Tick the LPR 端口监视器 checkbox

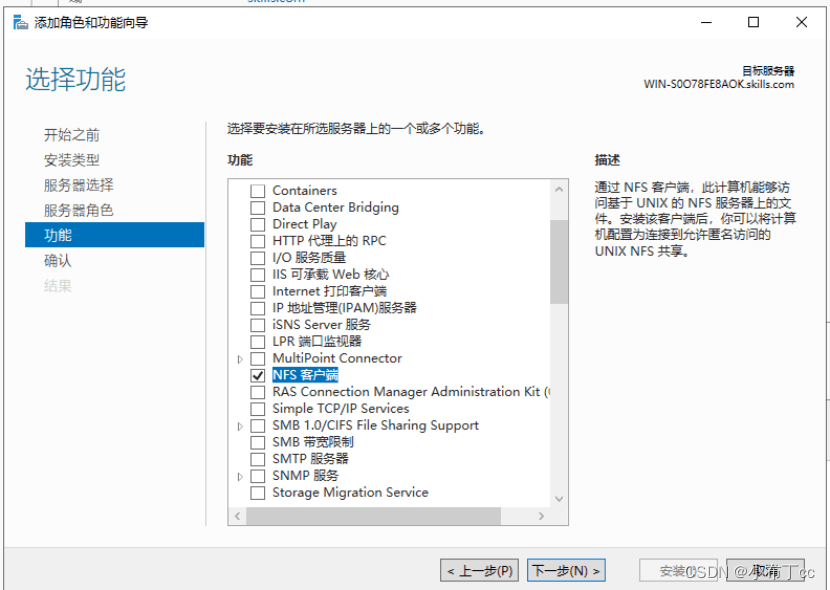258,342
